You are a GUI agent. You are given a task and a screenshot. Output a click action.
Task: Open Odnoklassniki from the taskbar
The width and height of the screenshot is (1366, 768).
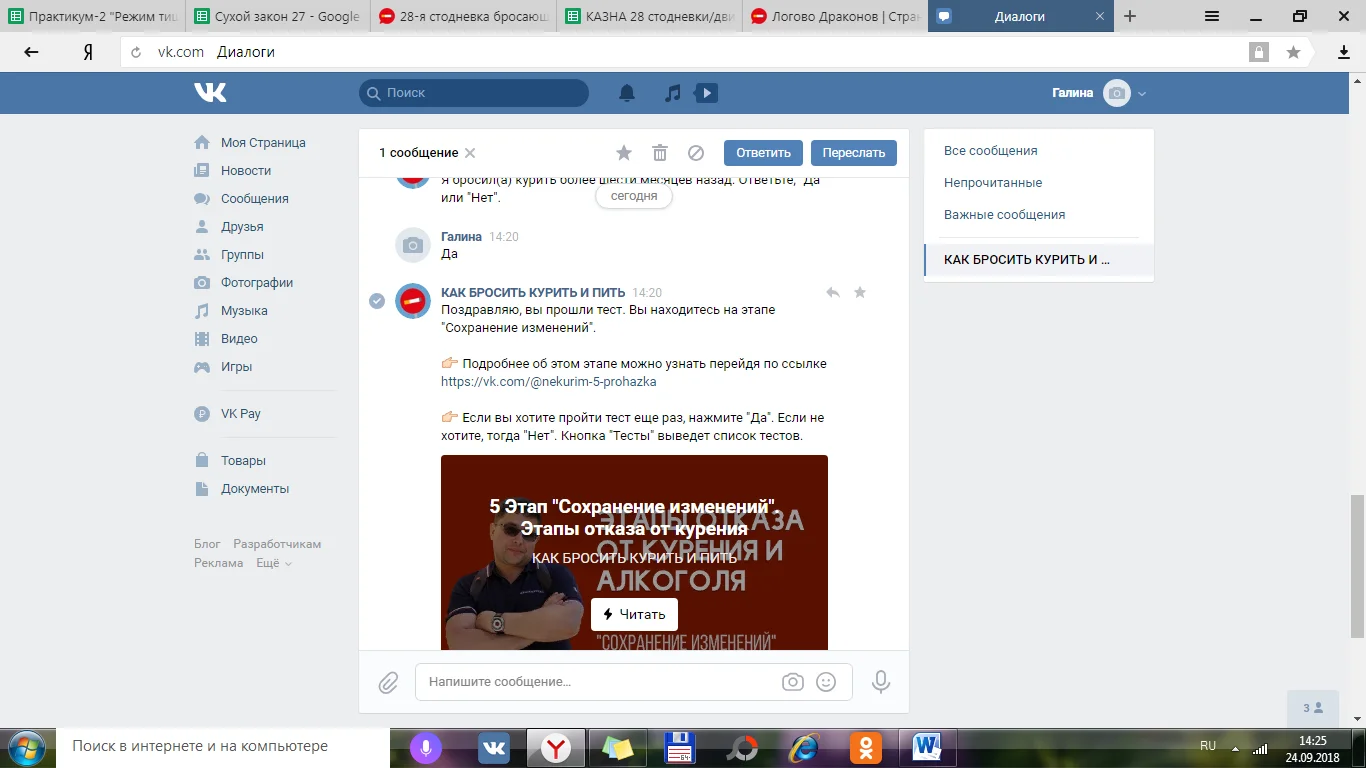[866, 747]
